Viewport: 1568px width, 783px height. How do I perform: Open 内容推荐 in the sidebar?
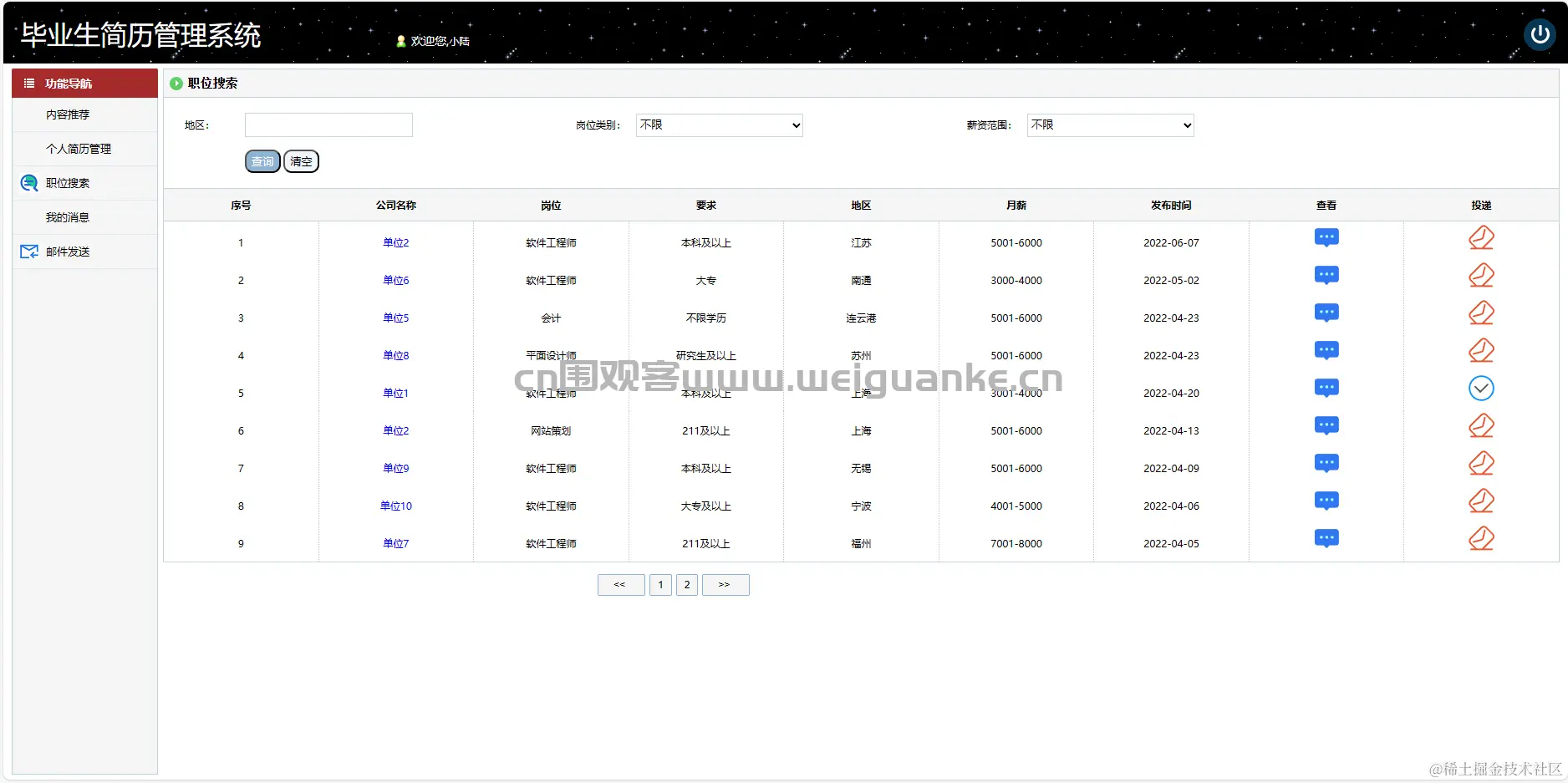[68, 114]
